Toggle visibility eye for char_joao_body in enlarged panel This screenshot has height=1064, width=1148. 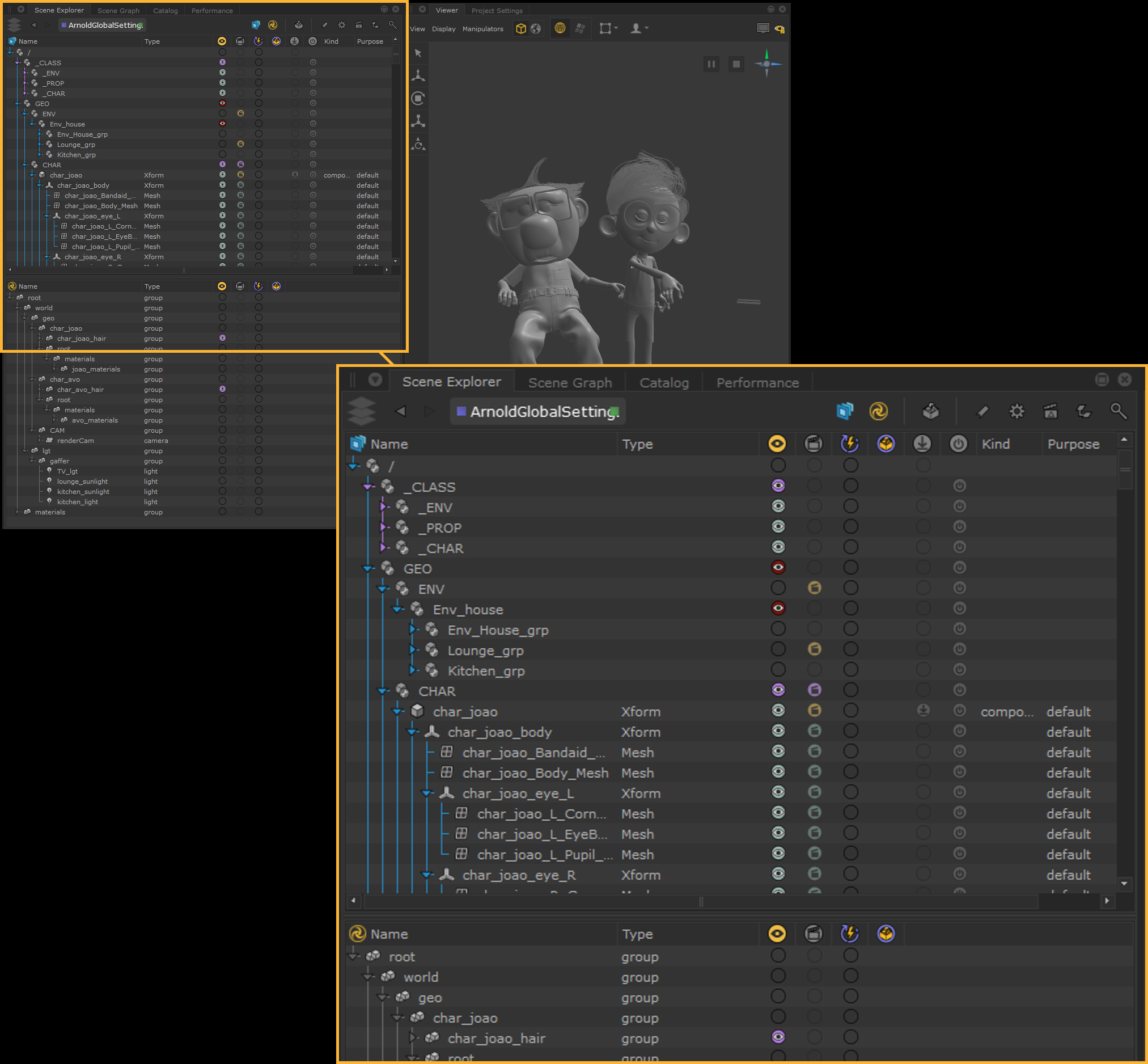click(778, 731)
